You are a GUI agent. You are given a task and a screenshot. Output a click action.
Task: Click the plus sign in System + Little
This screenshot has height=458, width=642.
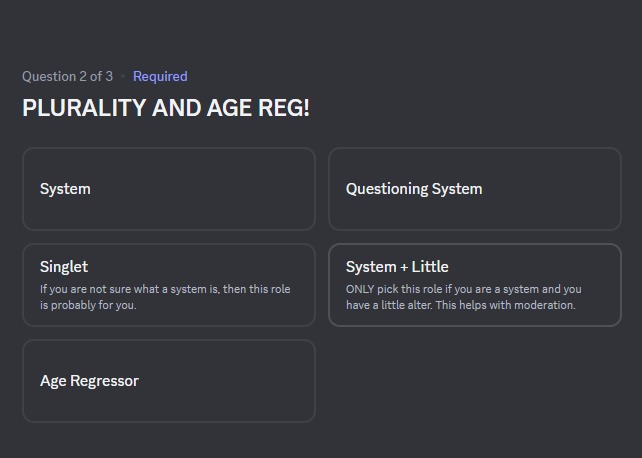[404, 267]
